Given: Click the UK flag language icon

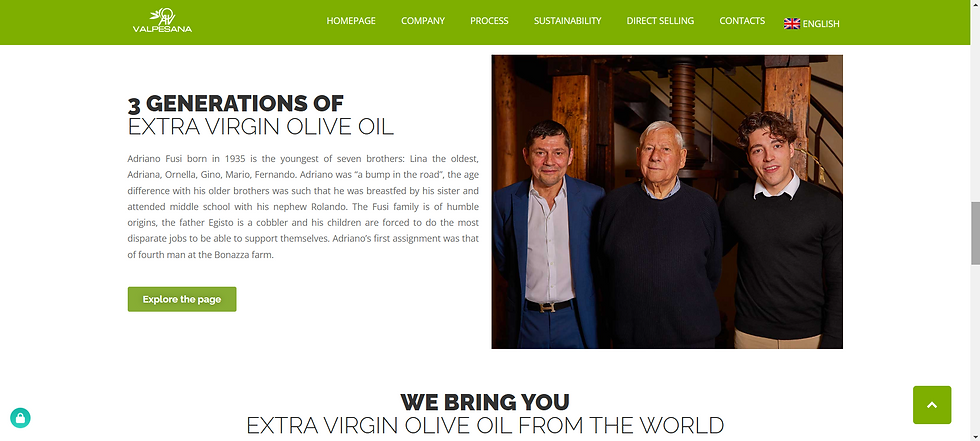Looking at the screenshot, I should pos(792,23).
